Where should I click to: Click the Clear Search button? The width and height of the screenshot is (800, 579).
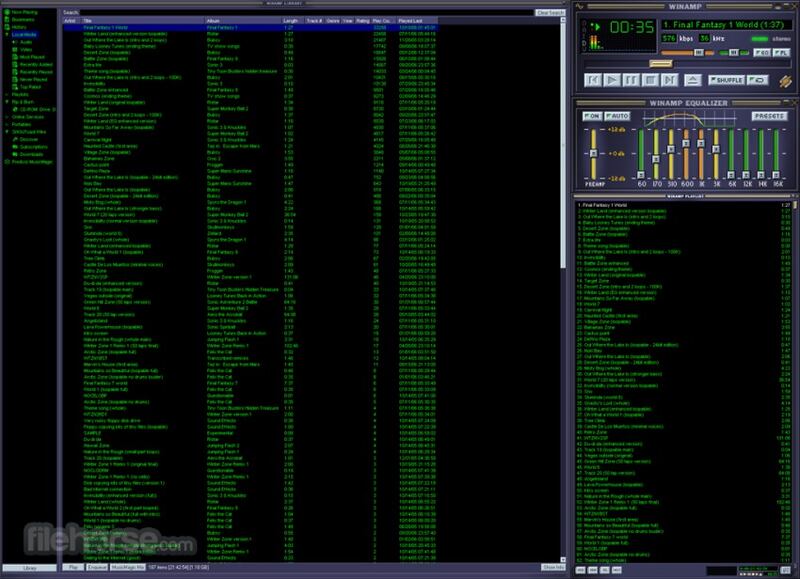point(548,12)
